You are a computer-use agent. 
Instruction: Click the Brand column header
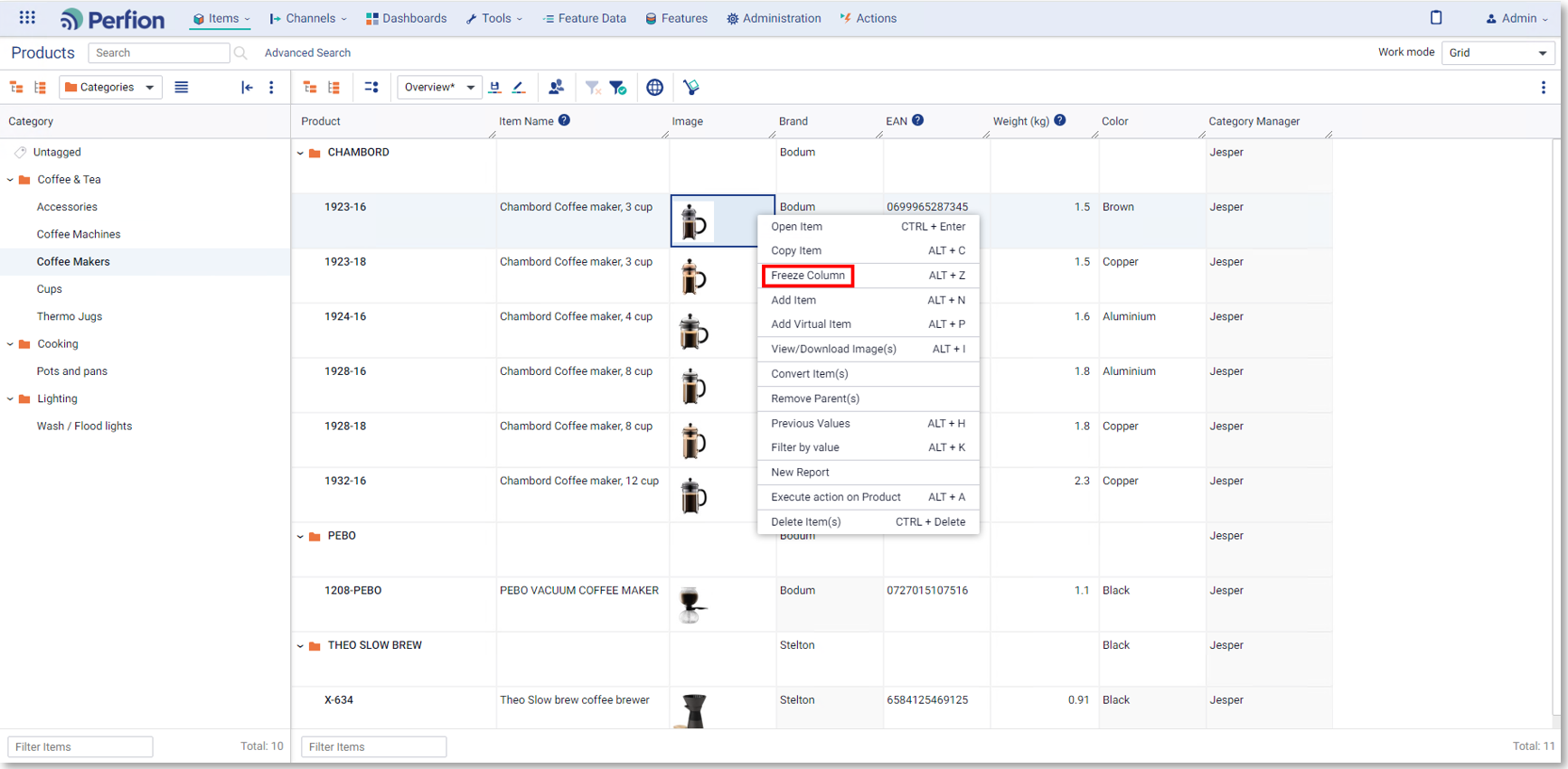coord(793,121)
